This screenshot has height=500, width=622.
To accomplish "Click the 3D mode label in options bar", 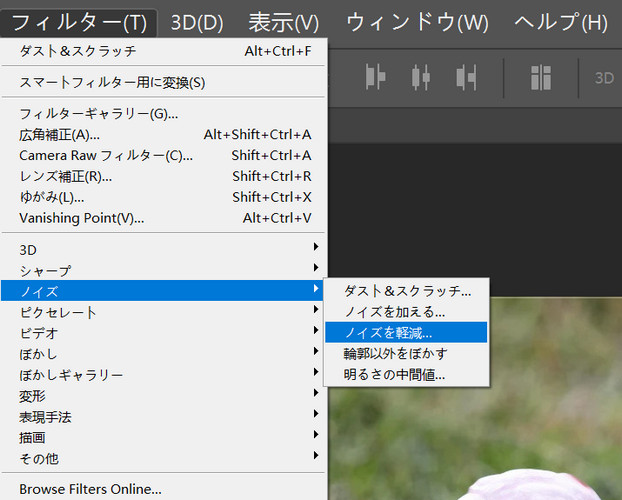I will tap(604, 78).
